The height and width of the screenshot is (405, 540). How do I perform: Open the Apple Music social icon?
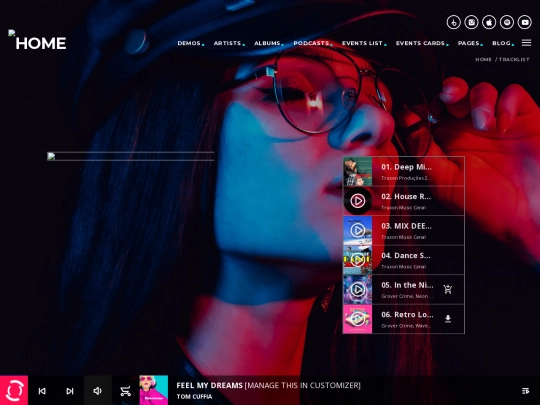click(x=489, y=22)
